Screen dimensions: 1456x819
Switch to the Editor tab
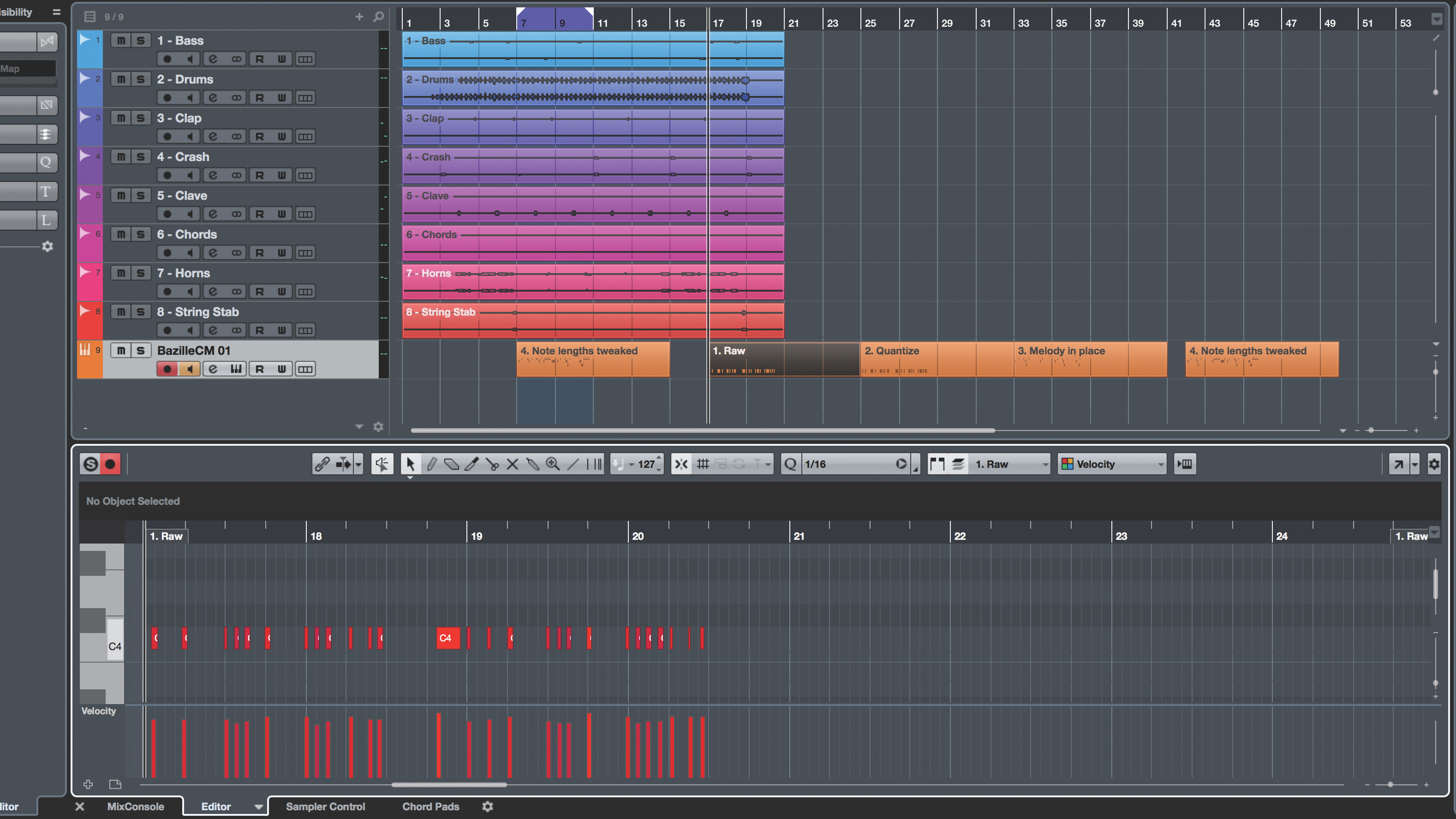pos(216,807)
